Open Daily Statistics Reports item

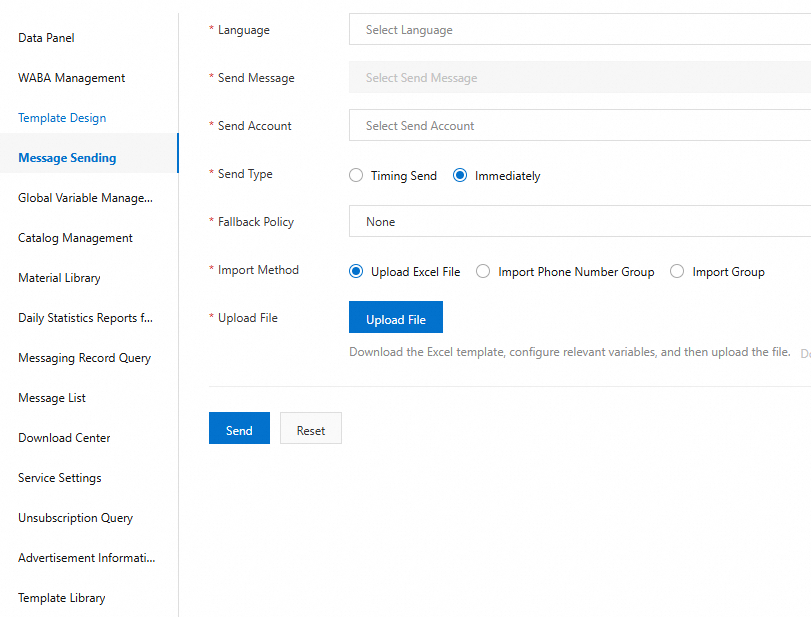(x=85, y=318)
